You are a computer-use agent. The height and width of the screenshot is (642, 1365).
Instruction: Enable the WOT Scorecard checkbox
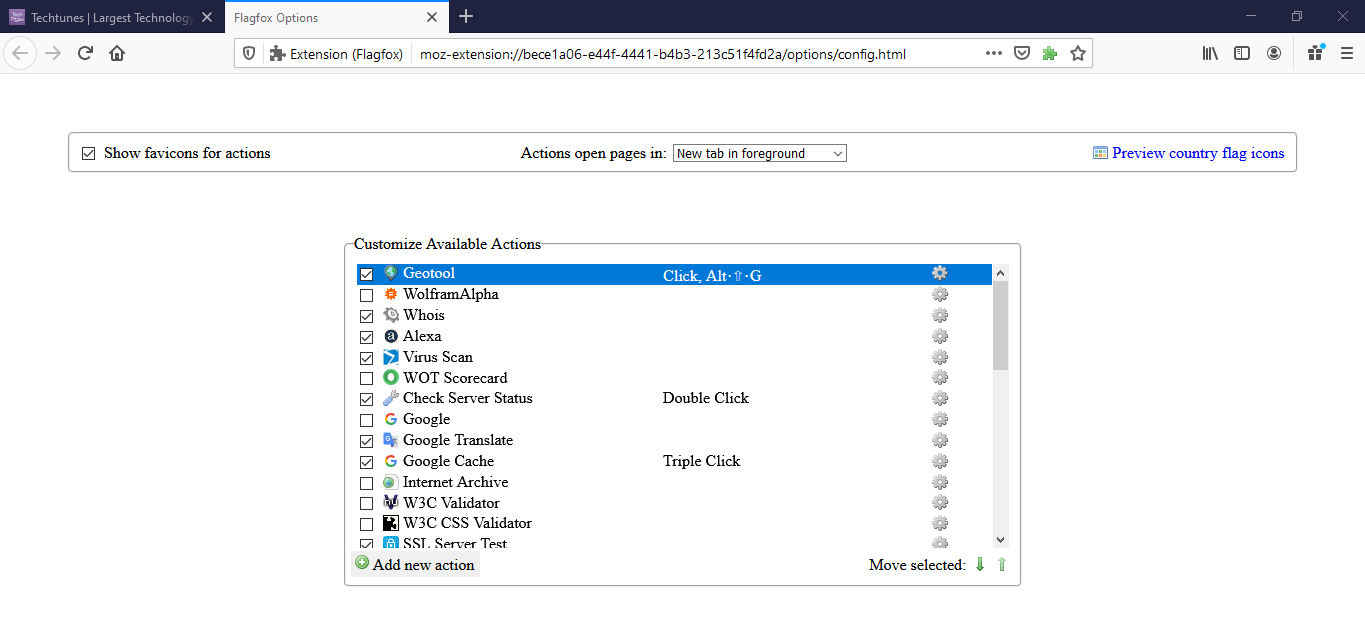point(367,378)
